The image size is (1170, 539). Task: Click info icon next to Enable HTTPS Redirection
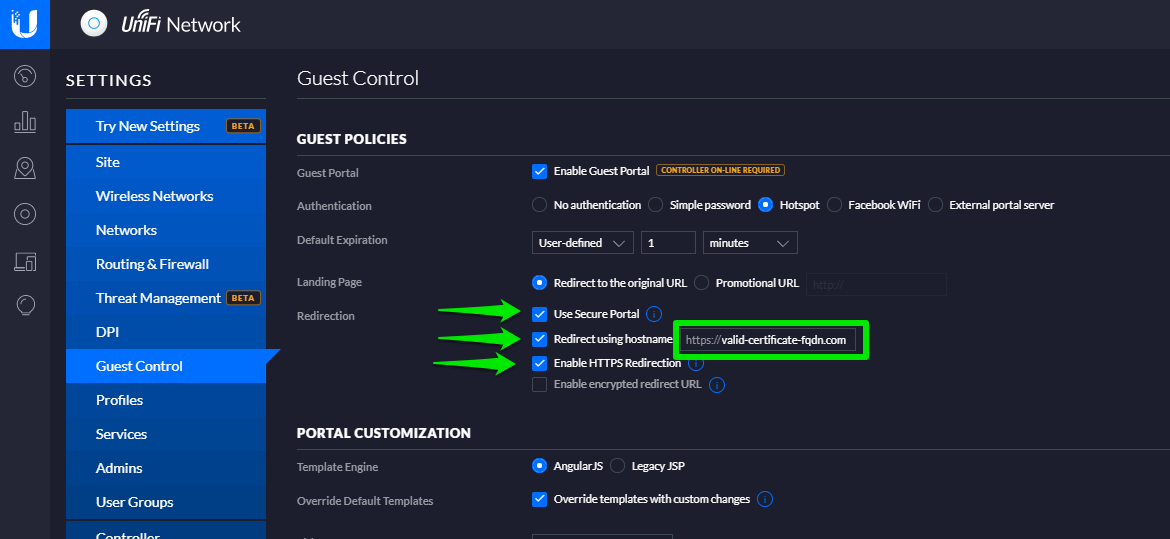(696, 364)
